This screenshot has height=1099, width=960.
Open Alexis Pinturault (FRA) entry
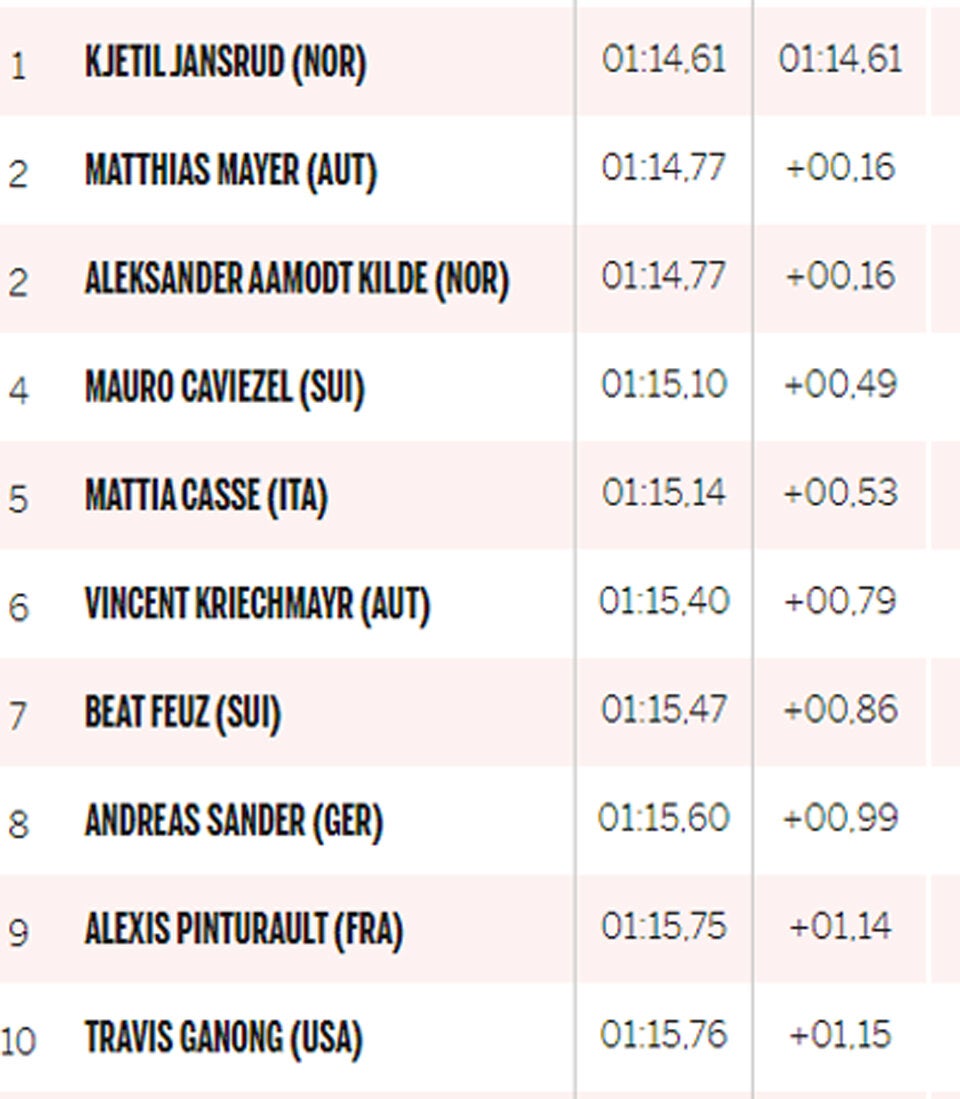[x=243, y=929]
